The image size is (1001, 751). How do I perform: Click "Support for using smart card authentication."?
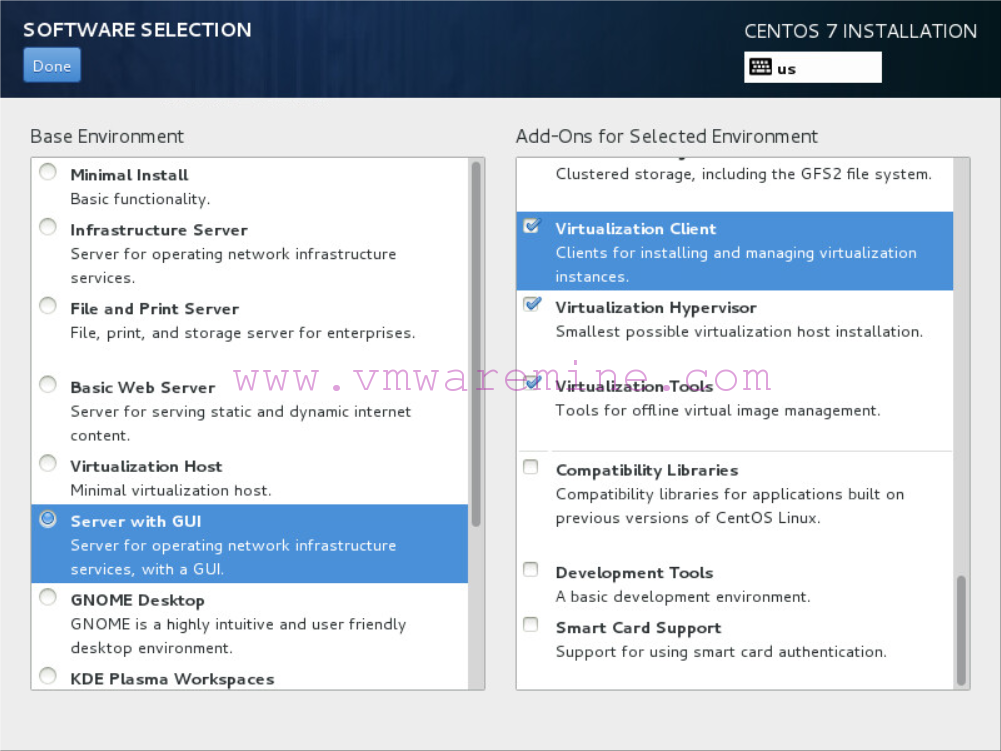coord(721,652)
